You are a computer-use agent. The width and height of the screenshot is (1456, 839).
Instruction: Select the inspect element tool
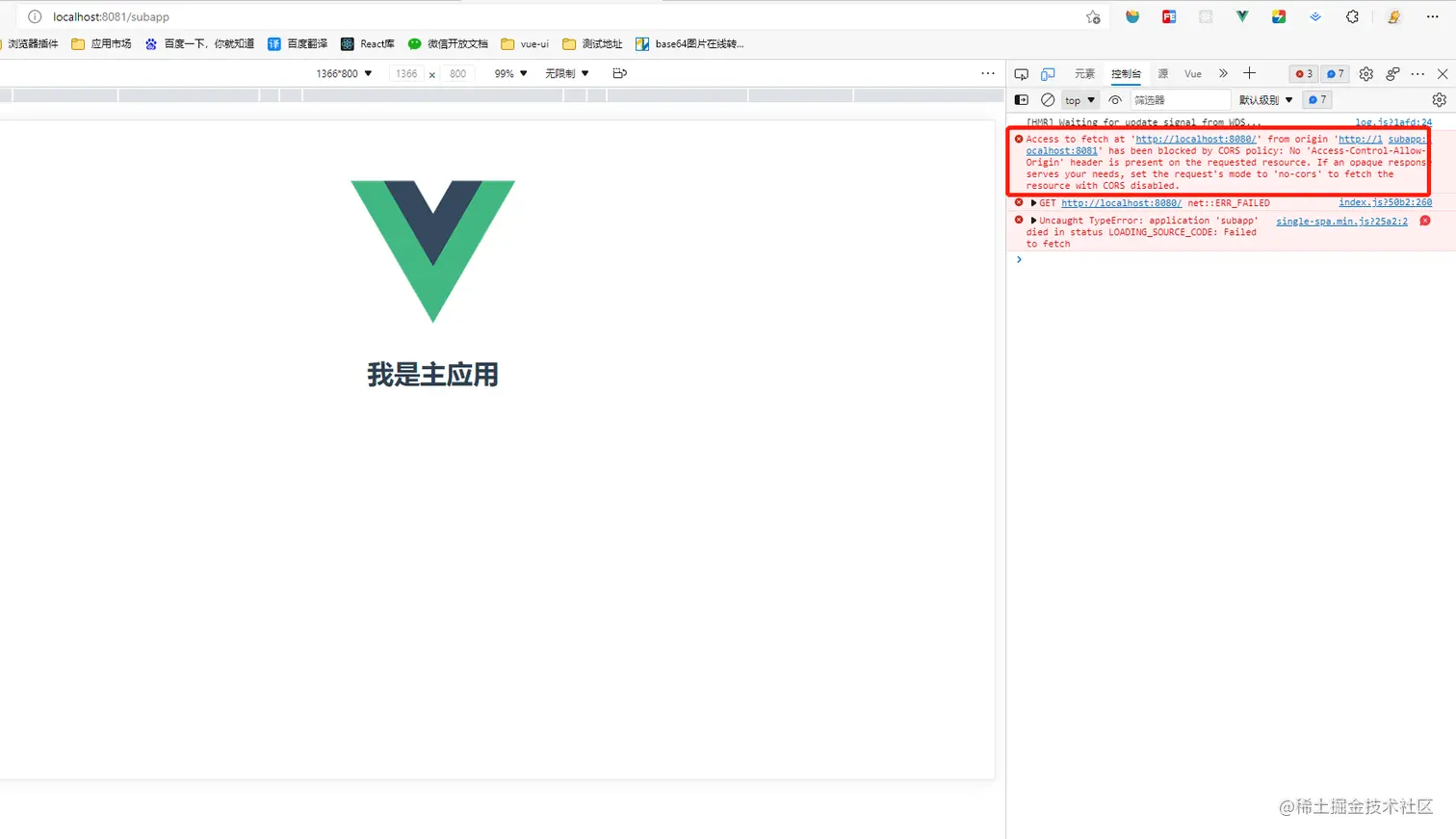tap(1021, 73)
